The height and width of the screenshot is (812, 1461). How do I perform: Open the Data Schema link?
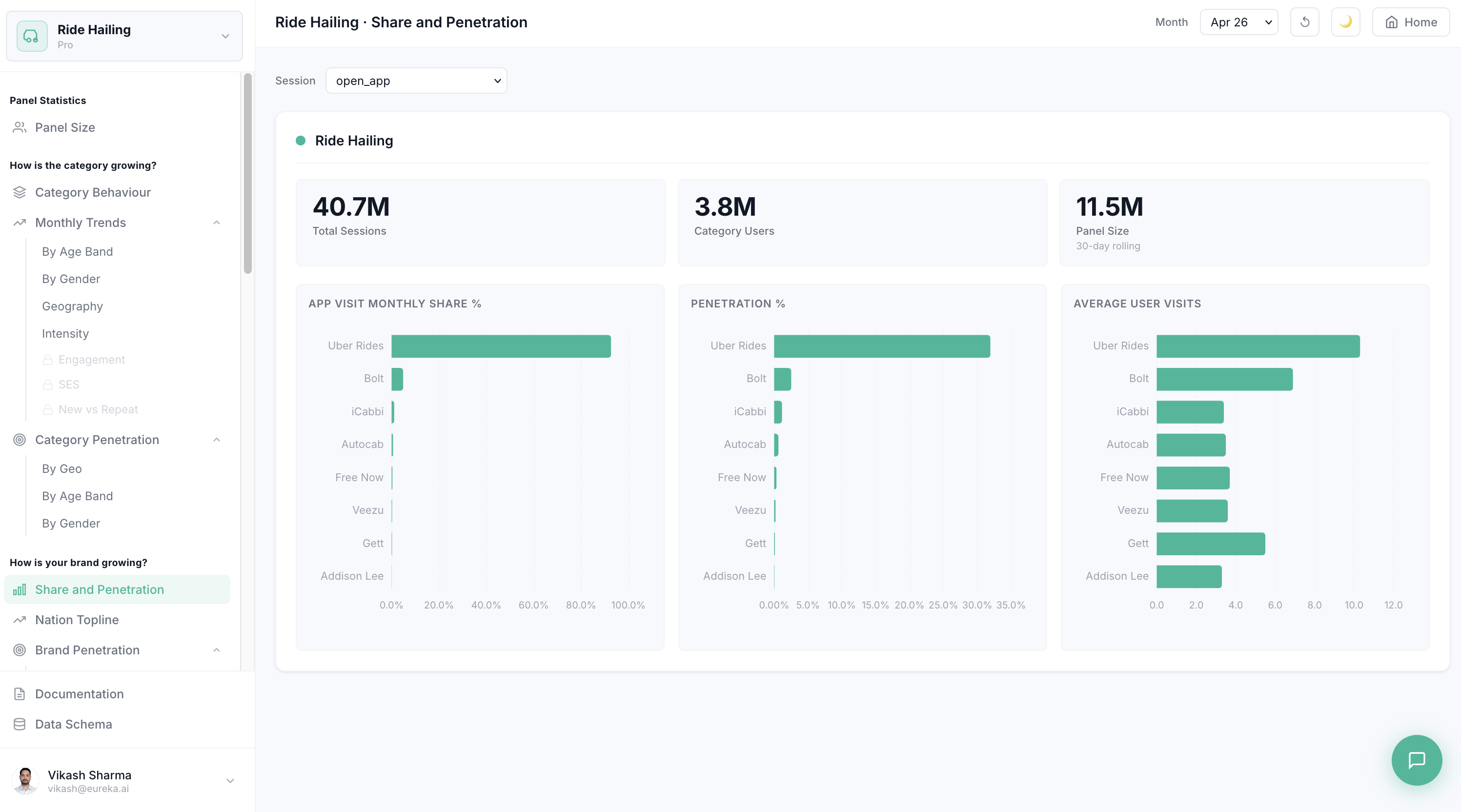73,724
